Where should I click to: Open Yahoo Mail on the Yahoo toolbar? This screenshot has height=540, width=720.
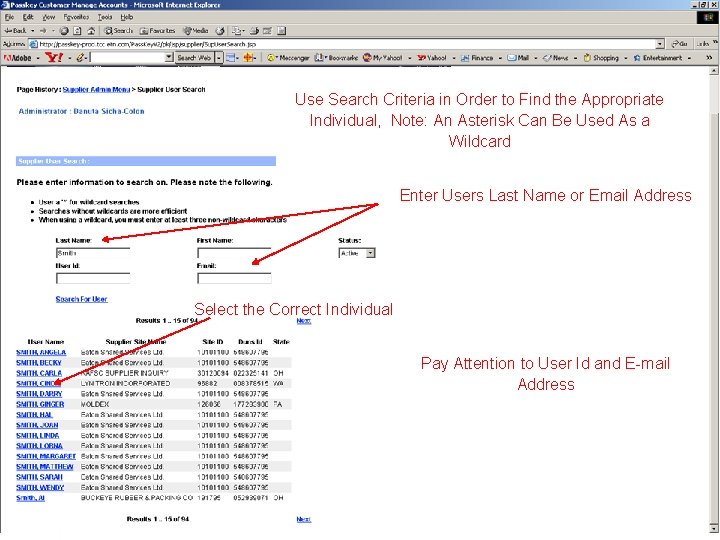coord(518,58)
